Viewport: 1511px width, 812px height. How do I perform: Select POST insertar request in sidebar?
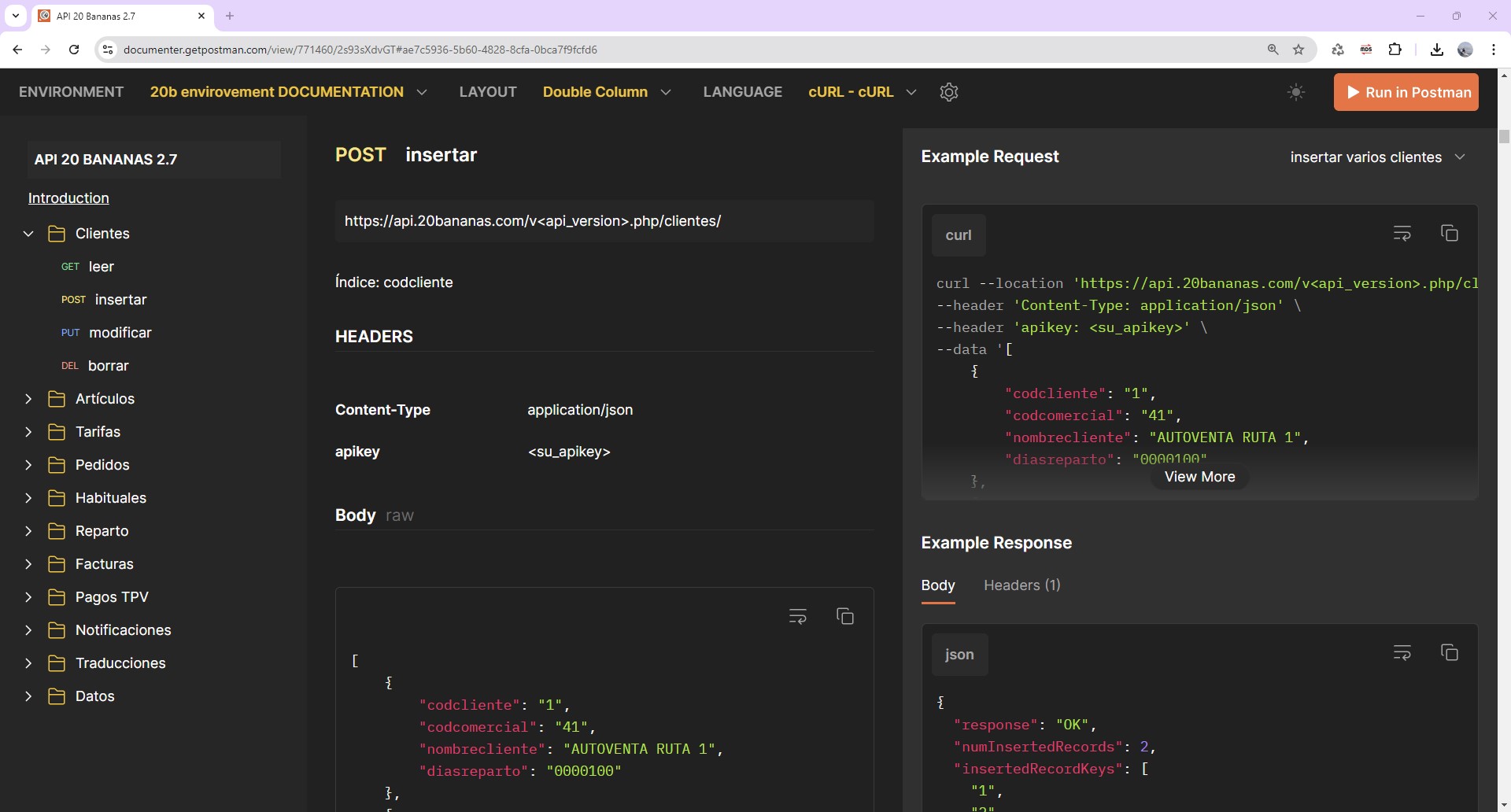(x=104, y=300)
